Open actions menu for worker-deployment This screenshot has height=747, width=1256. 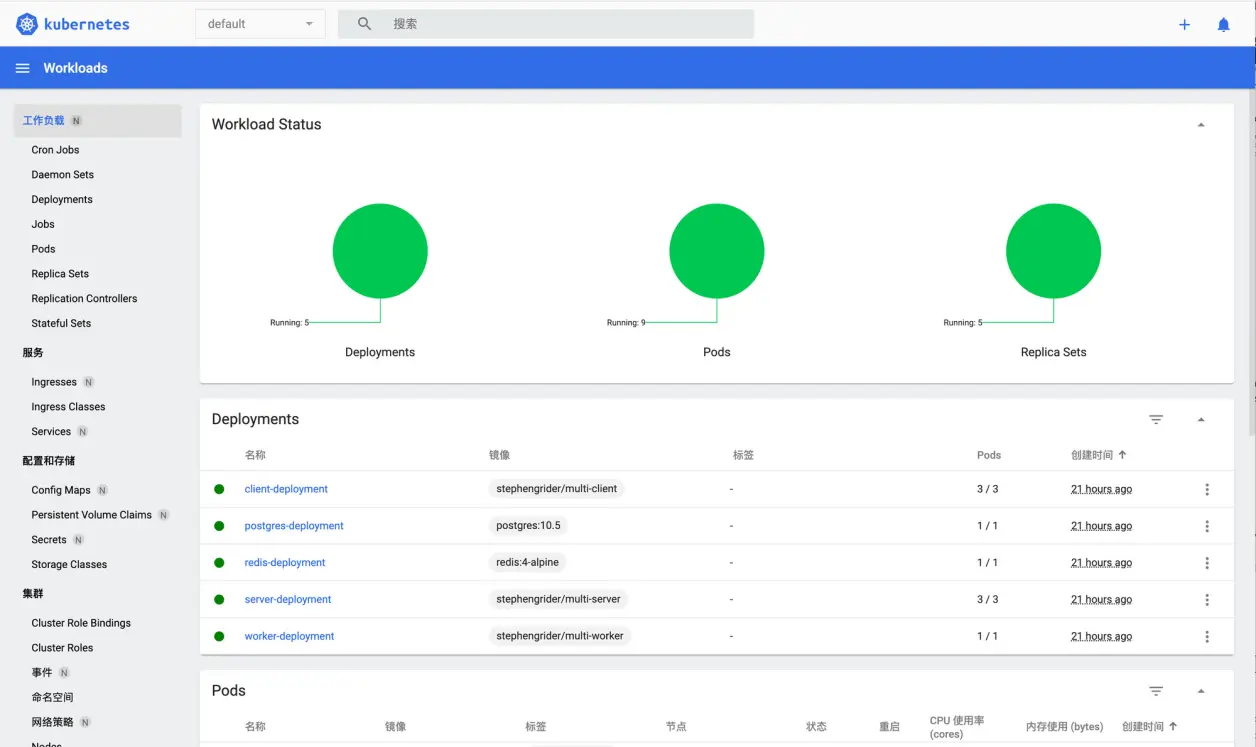(x=1207, y=637)
